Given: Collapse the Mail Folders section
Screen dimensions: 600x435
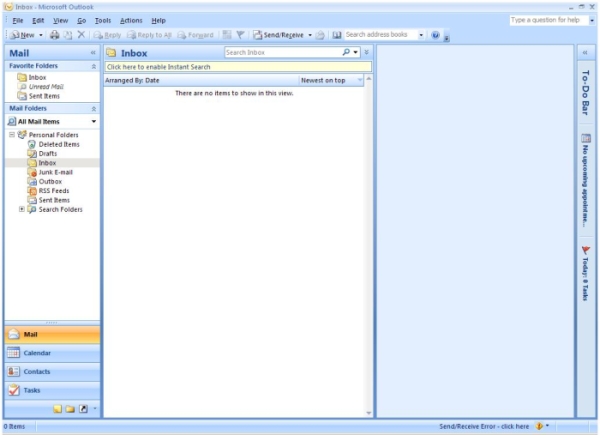Looking at the screenshot, I should [93, 109].
